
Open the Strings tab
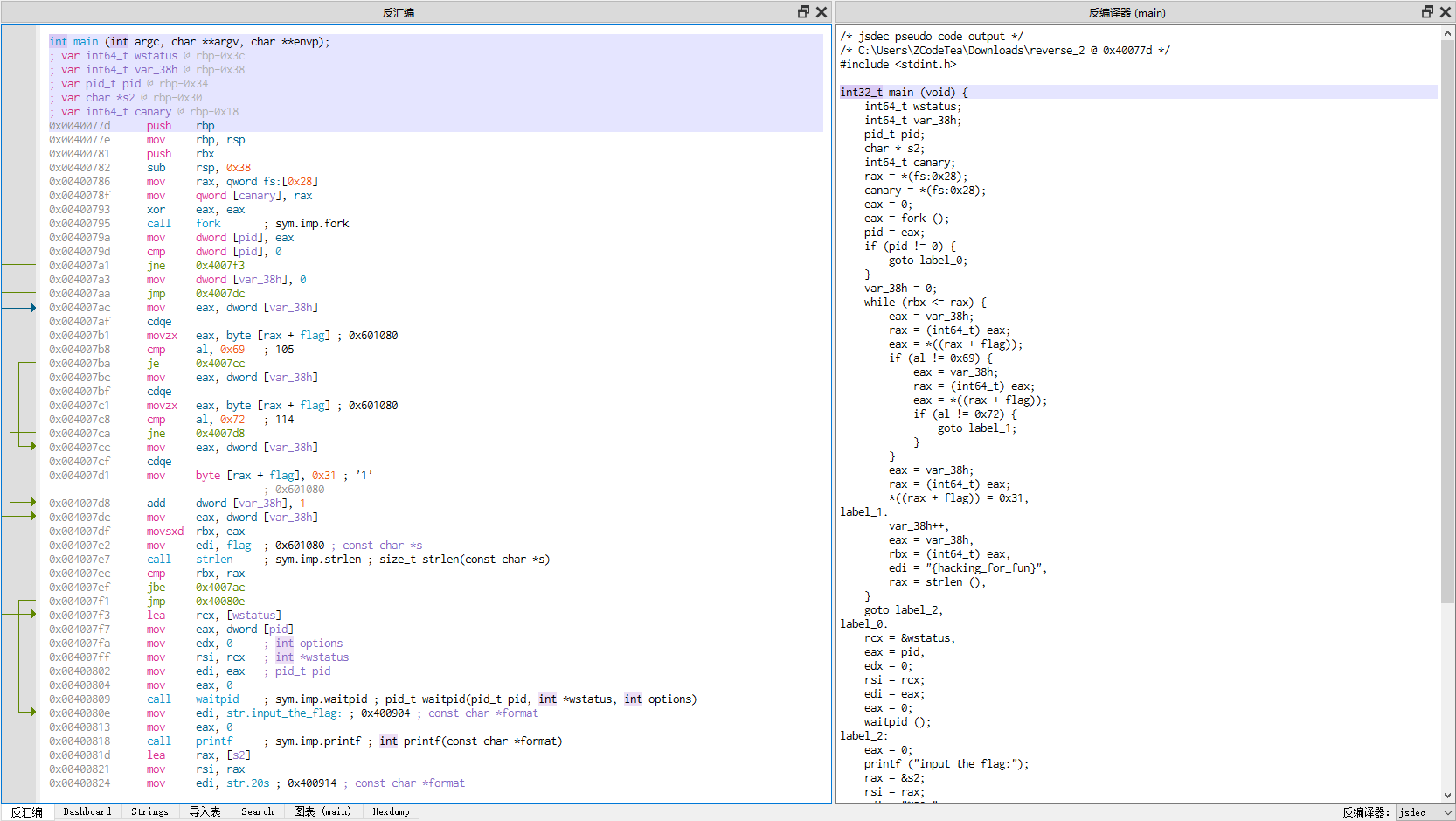(149, 812)
